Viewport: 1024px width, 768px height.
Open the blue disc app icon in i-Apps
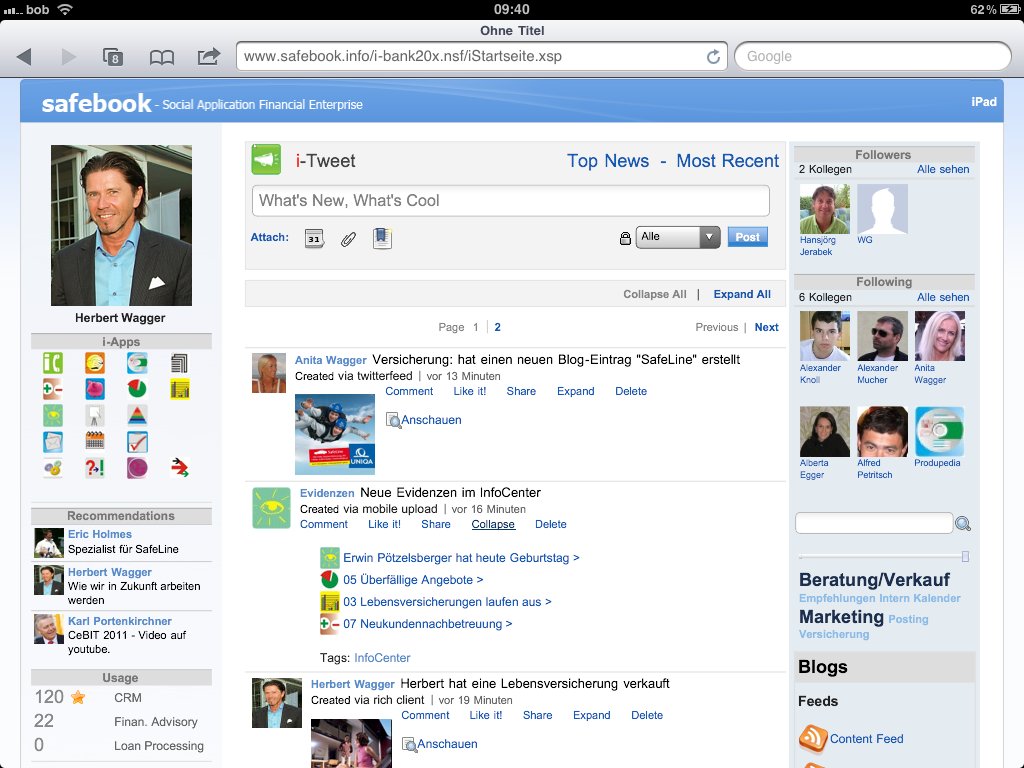[136, 363]
